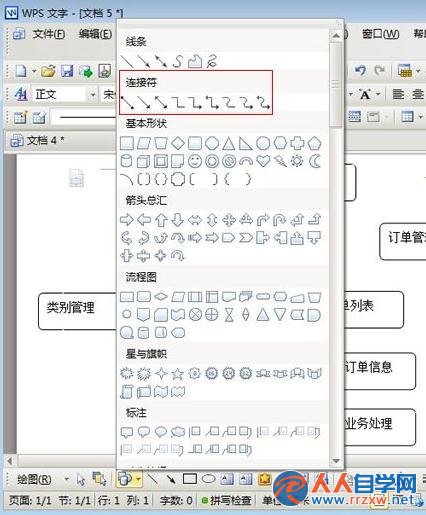This screenshot has height=515, width=426.
Task: Open the 窗口(W) menu
Action: click(x=380, y=34)
